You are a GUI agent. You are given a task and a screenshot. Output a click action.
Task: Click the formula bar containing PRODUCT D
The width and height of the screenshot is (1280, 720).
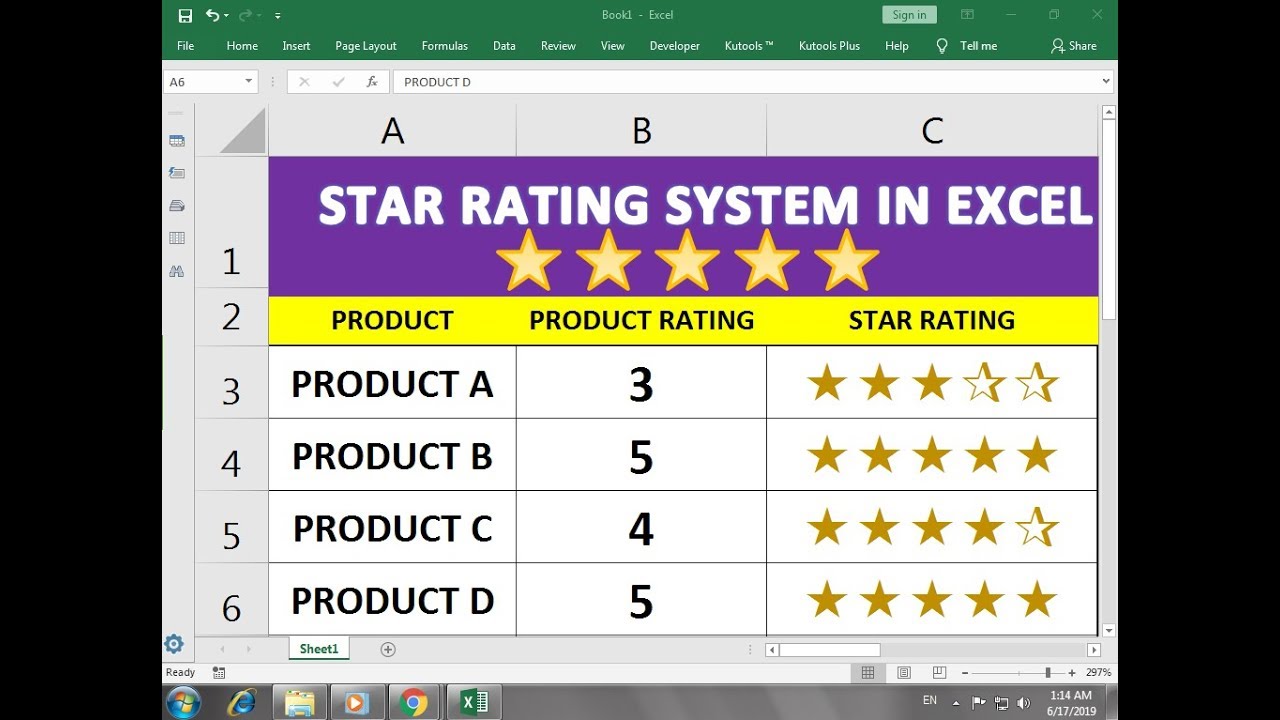[745, 82]
